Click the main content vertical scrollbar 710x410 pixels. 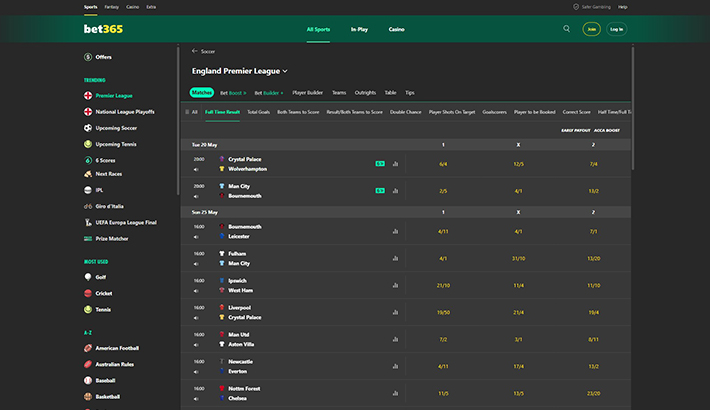633,108
